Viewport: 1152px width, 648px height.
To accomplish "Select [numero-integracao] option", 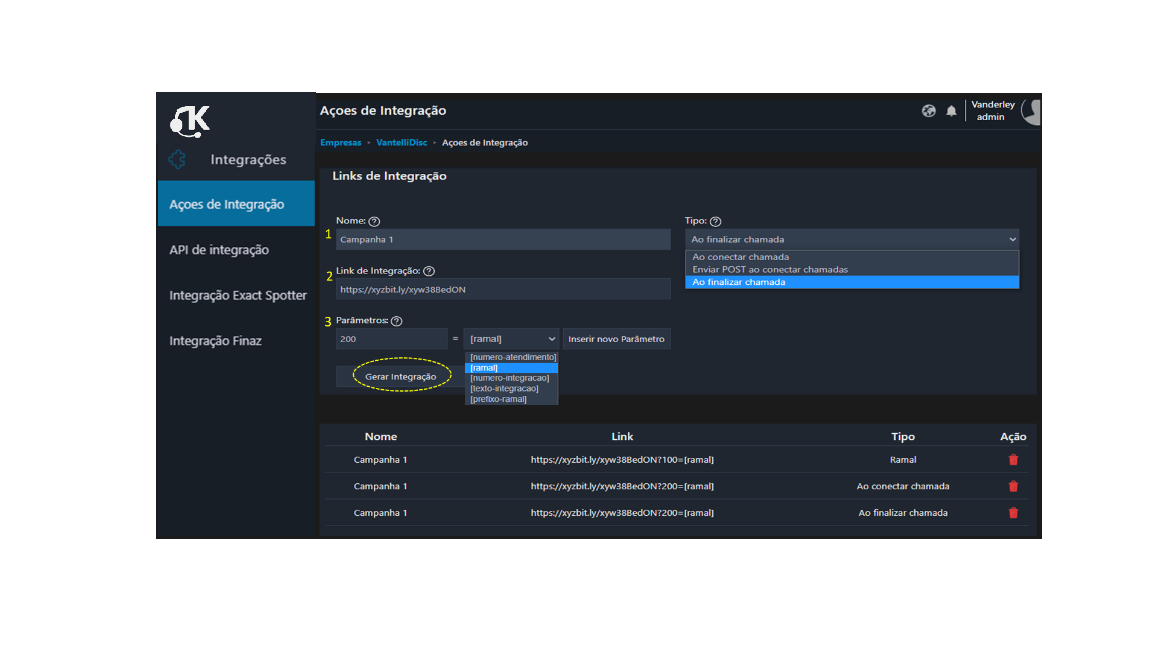I will [x=511, y=378].
